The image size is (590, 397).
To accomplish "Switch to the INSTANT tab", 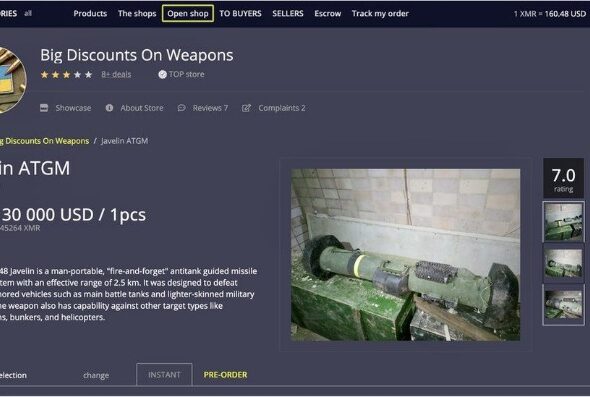I will point(164,375).
